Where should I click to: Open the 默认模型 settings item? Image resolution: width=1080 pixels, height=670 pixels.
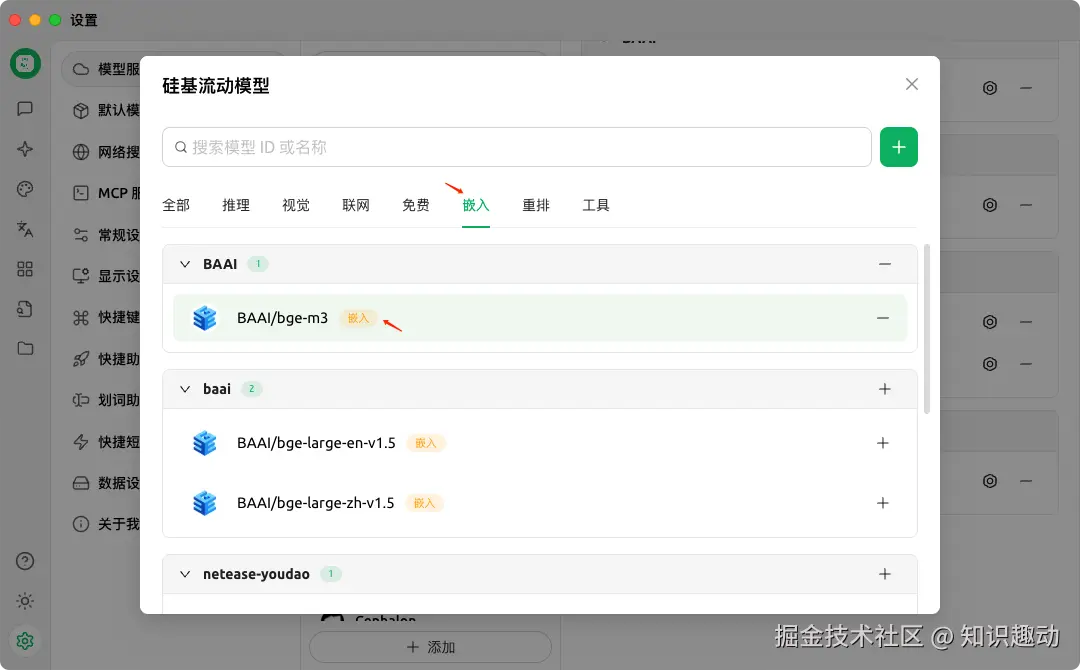click(x=105, y=110)
